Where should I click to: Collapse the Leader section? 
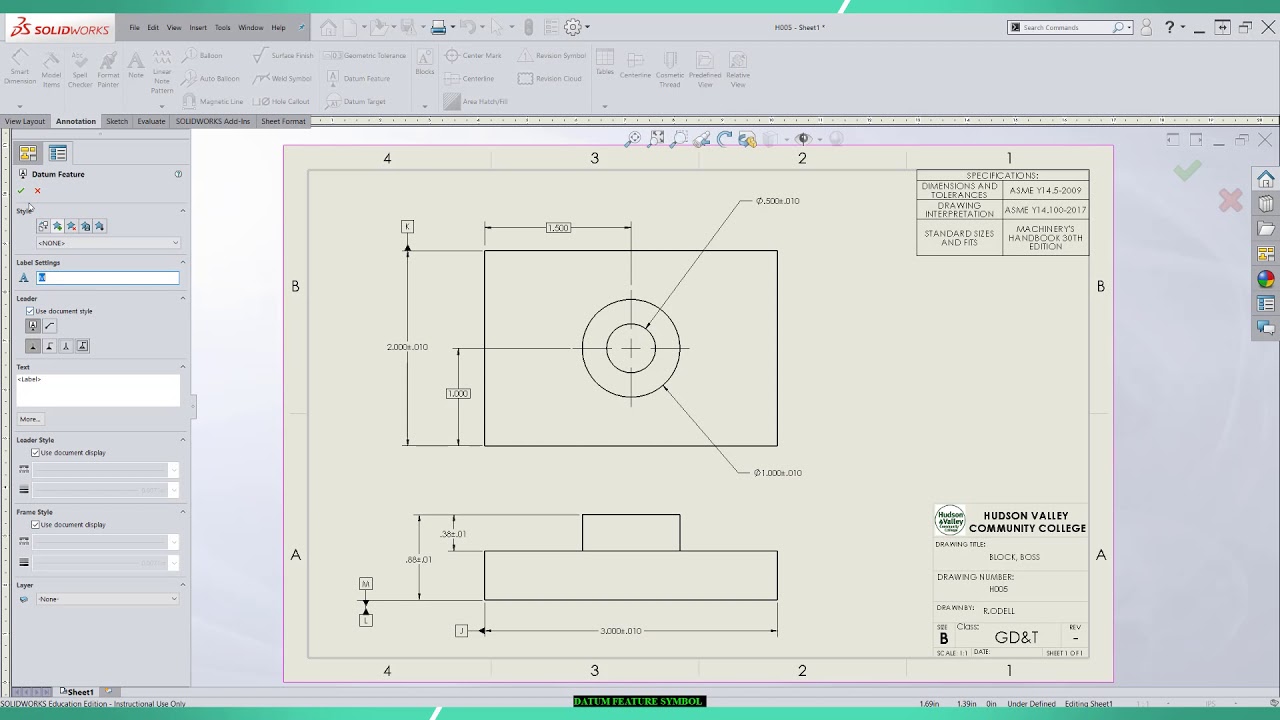click(183, 298)
